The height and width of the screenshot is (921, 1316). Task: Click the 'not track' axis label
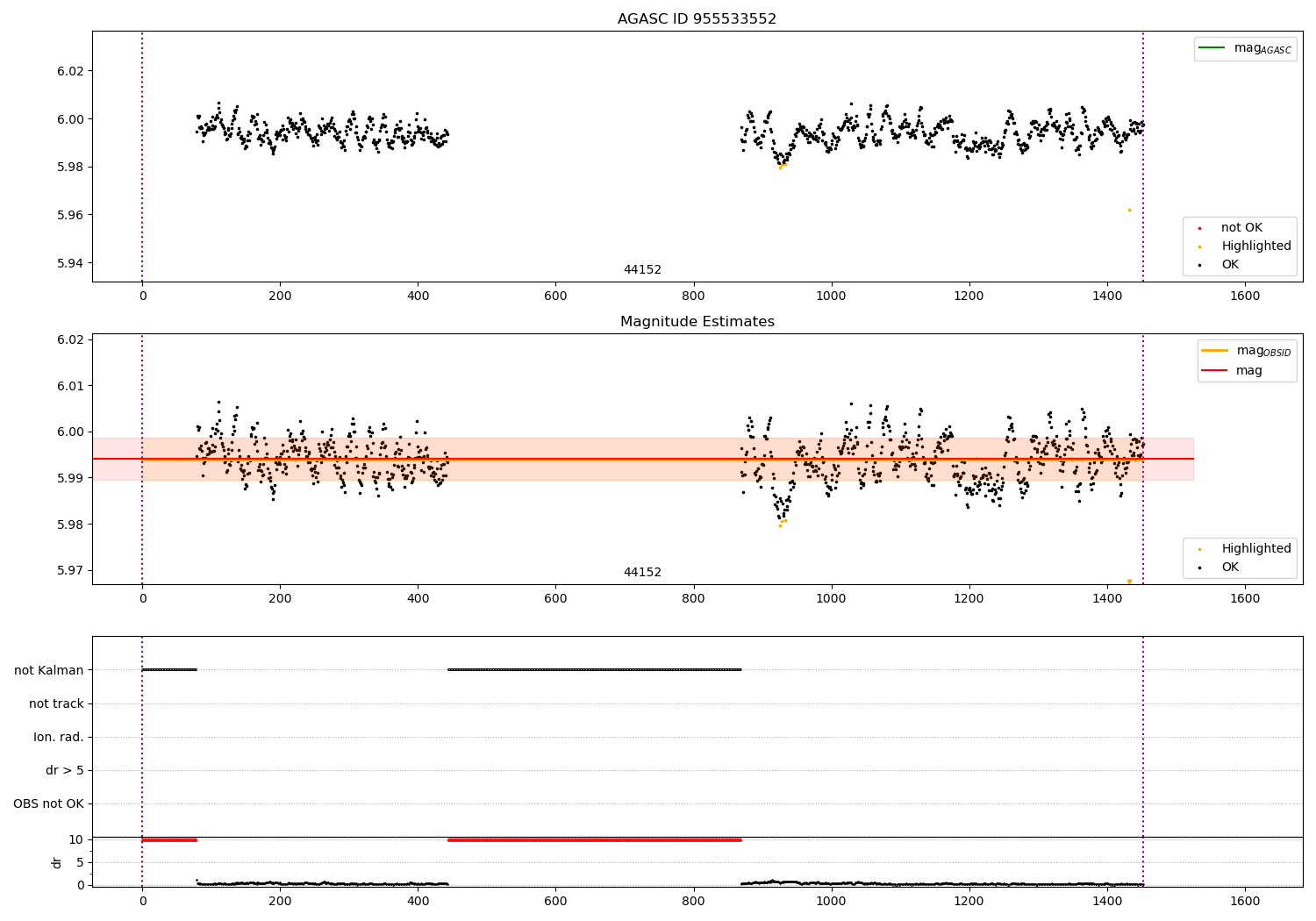point(56,703)
